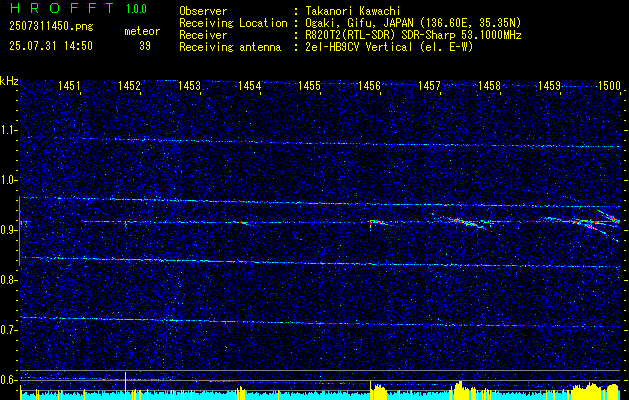Screen dimensions: 629x400
Task: Click the 1459 time axis label
Action: pos(549,85)
